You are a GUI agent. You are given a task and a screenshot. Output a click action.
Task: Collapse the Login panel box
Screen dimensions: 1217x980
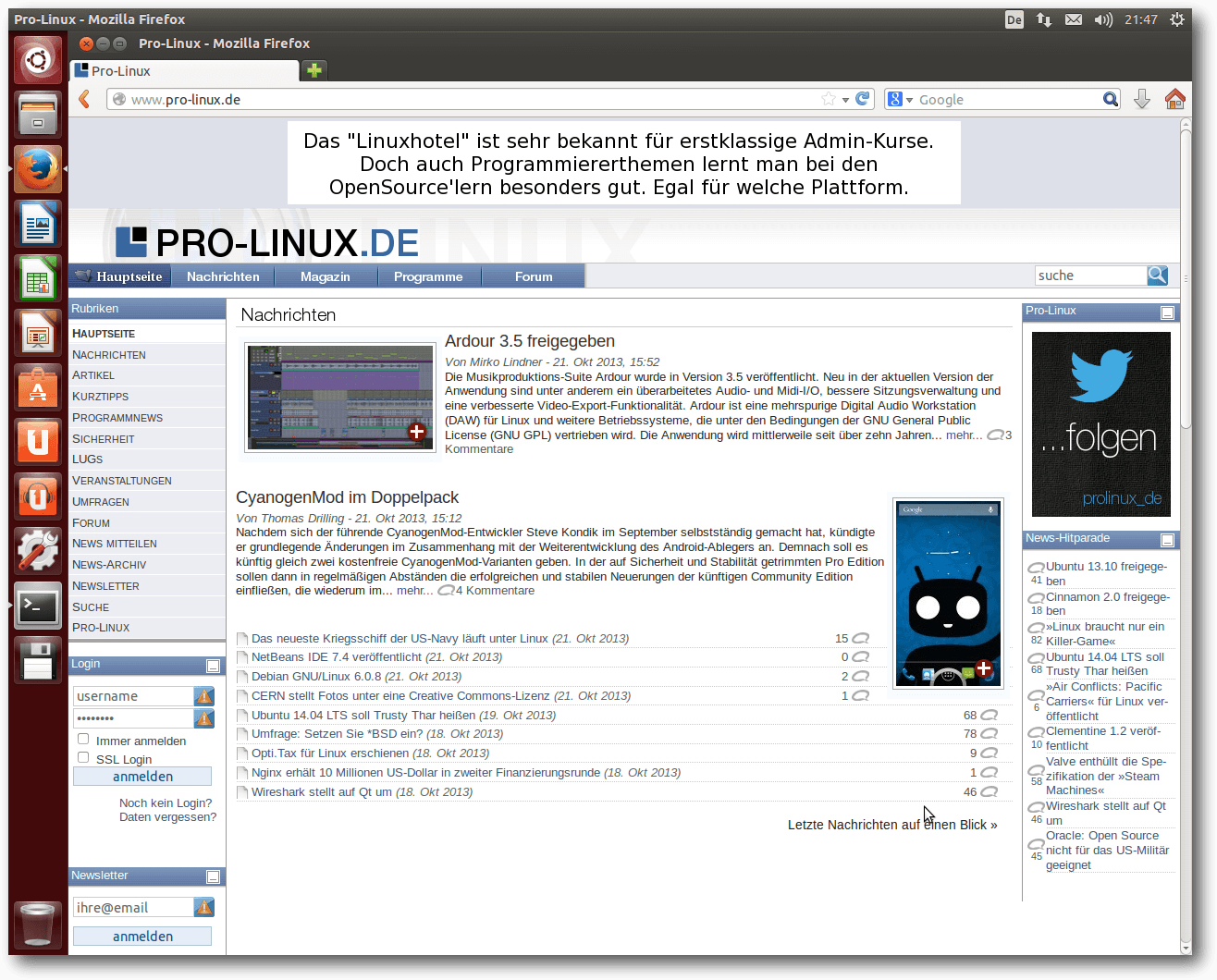(x=213, y=666)
